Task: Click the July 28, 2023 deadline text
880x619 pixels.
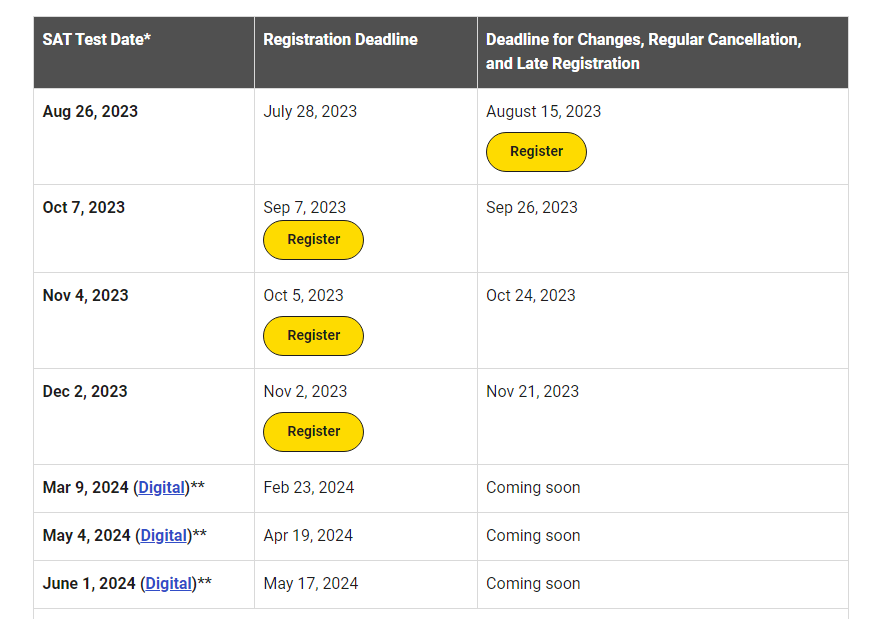Action: (x=310, y=111)
